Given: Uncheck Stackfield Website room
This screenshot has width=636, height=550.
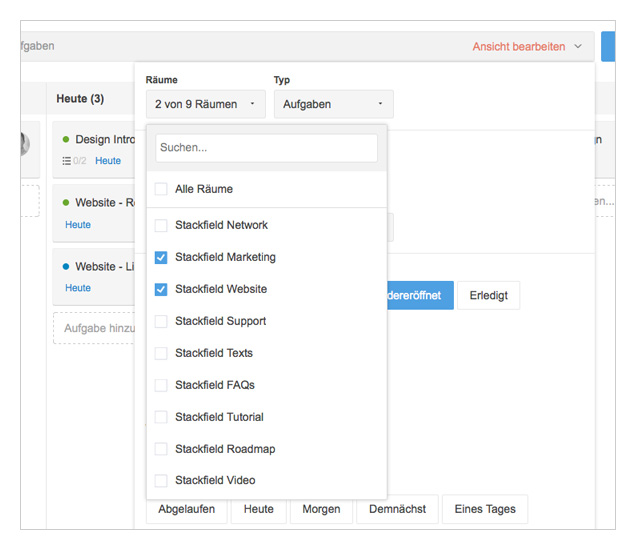Looking at the screenshot, I should tap(161, 289).
